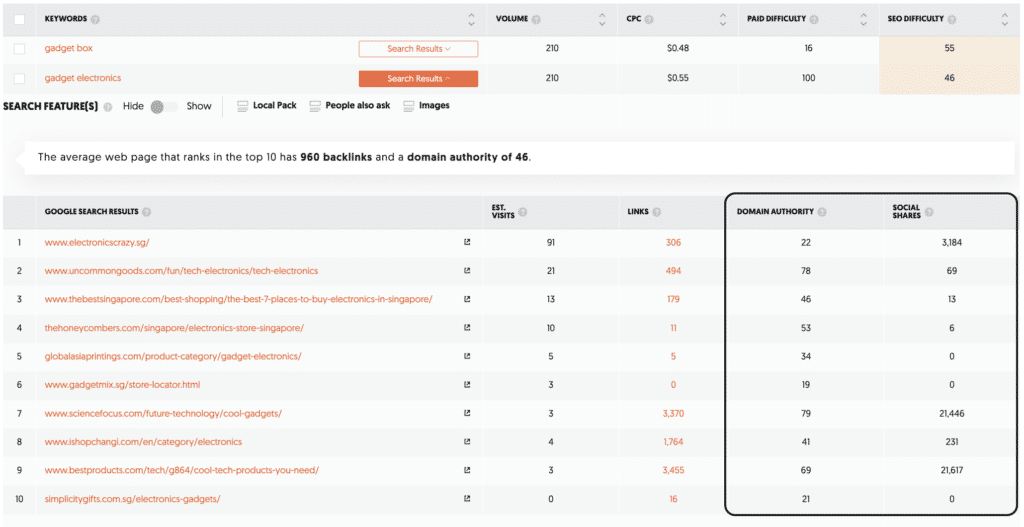Select the gadget electronics row checkbox
This screenshot has width=1024, height=527.
coord(20,79)
